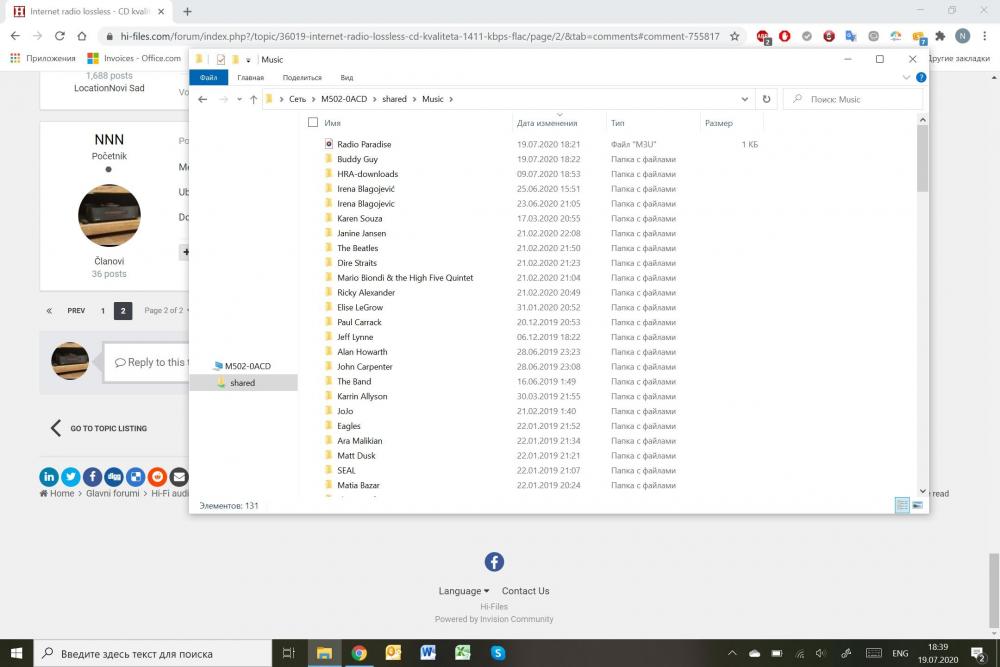The width and height of the screenshot is (1000, 667).
Task: Select the HRA-downloads folder
Action: [367, 173]
